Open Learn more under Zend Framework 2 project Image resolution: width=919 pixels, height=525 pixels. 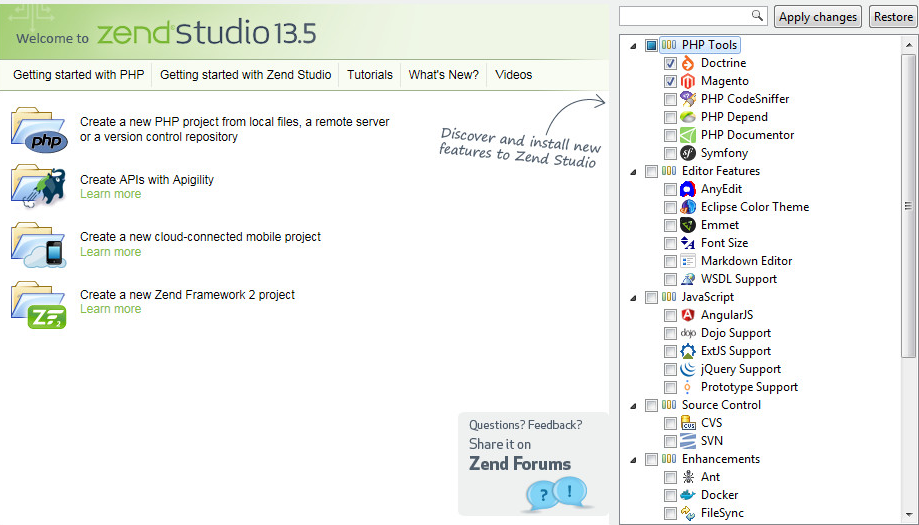point(111,309)
